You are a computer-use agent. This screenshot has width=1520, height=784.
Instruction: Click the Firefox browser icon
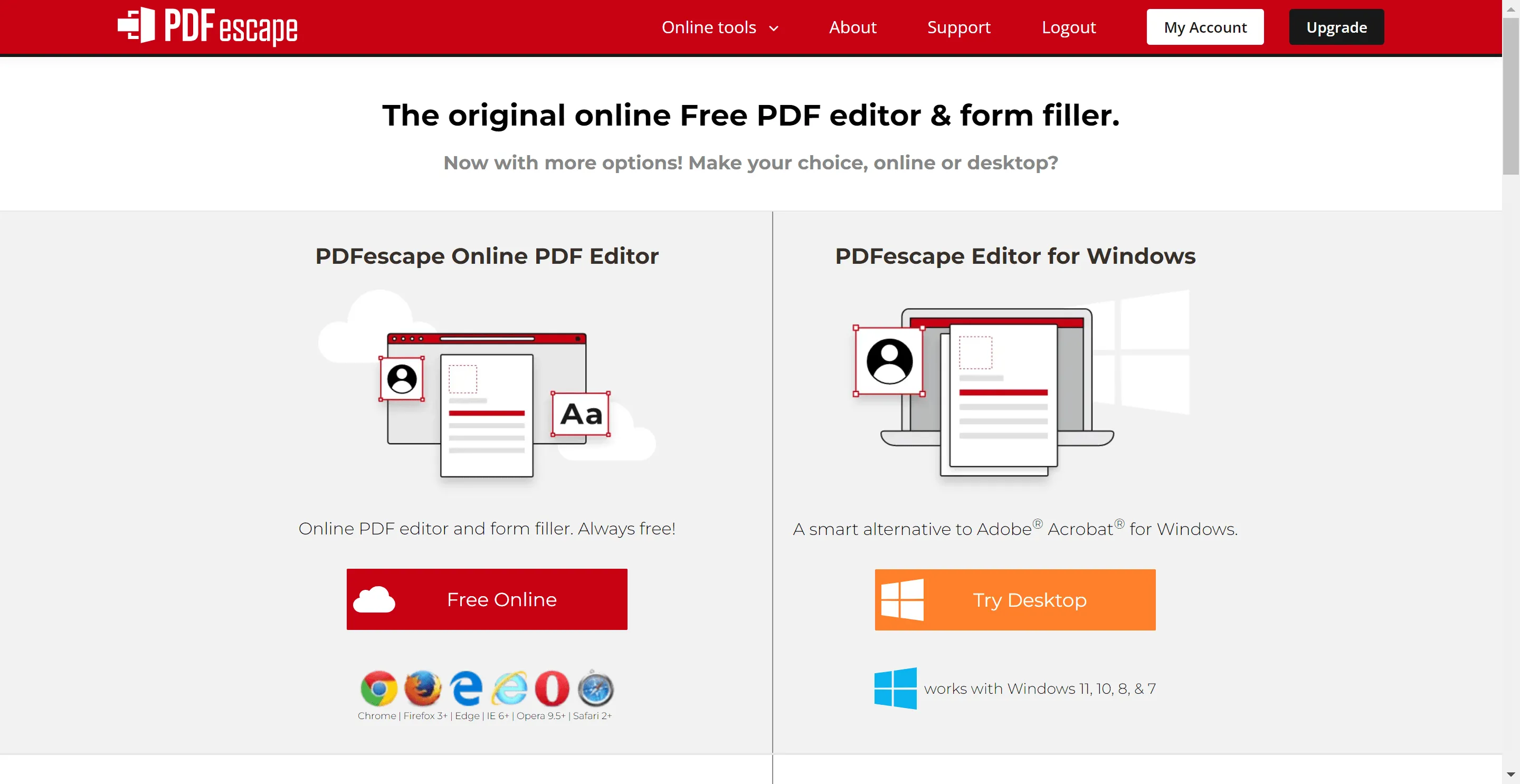click(x=422, y=689)
